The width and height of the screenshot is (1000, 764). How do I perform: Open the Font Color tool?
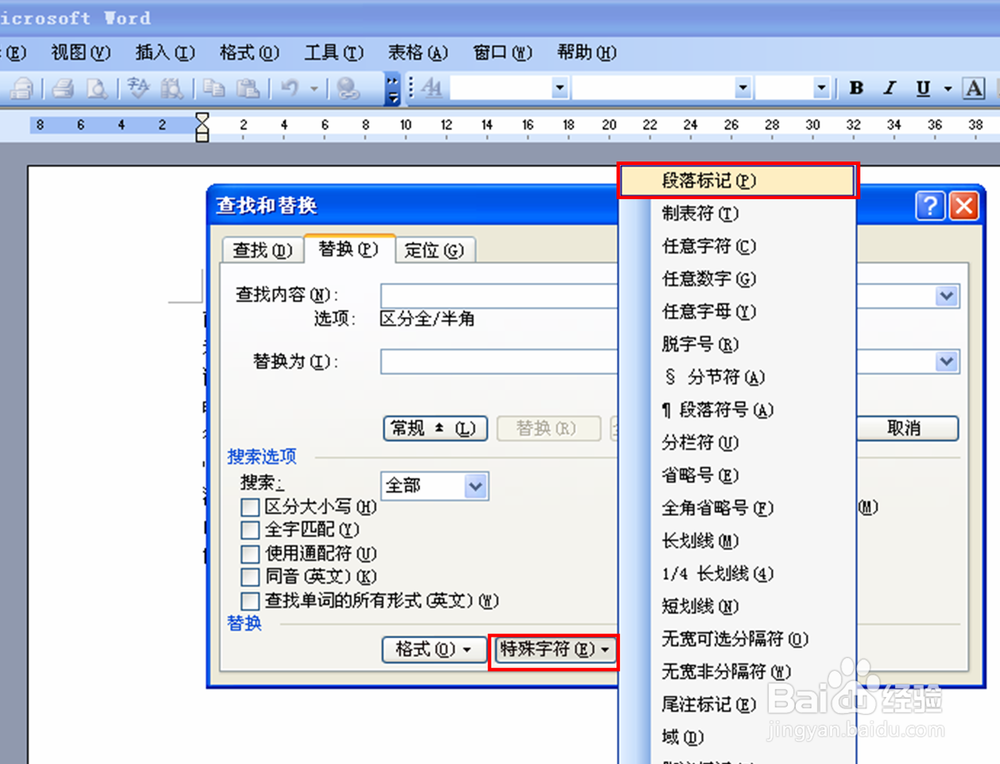[974, 88]
